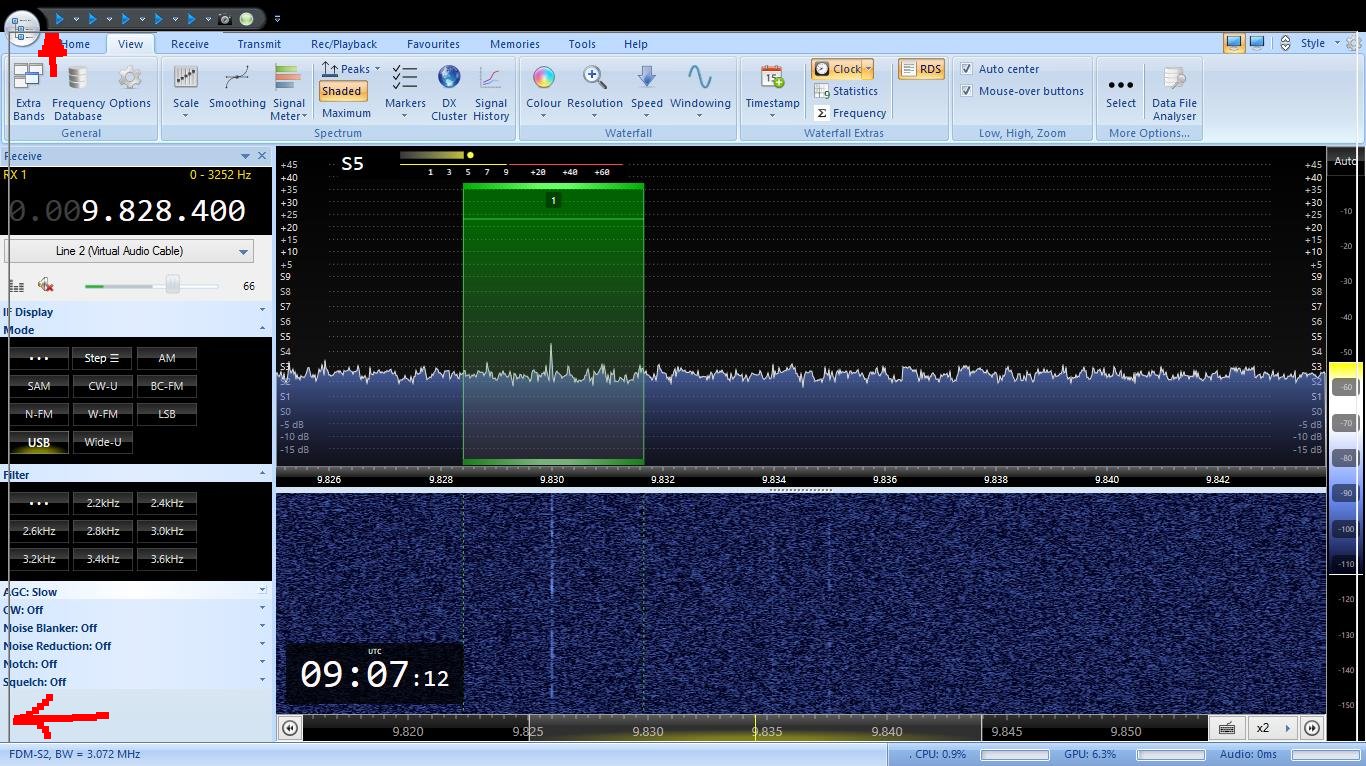This screenshot has height=766, width=1366.
Task: Select the LSB mode button
Action: [x=167, y=414]
